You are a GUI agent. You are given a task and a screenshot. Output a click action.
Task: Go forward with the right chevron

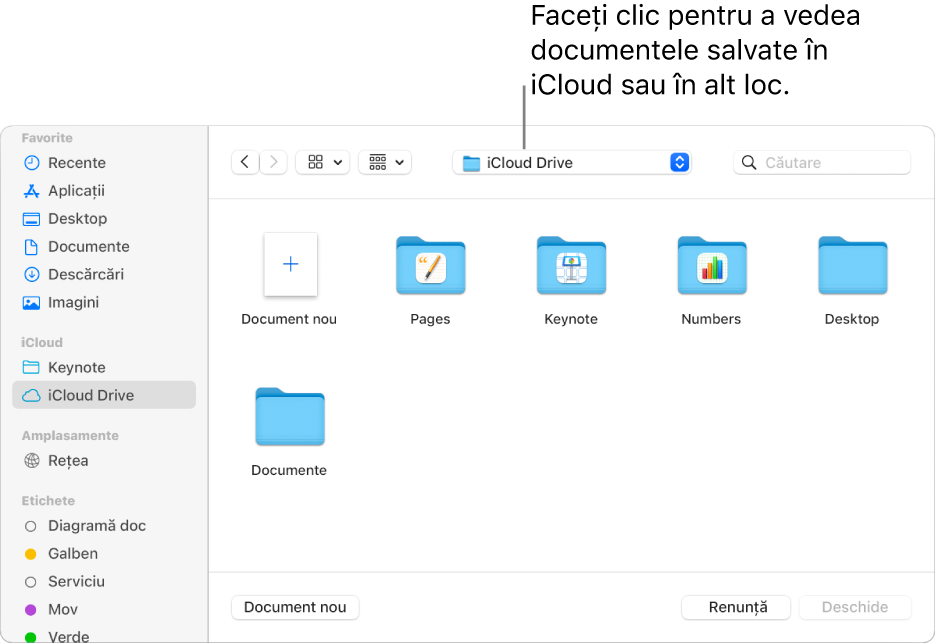(274, 162)
